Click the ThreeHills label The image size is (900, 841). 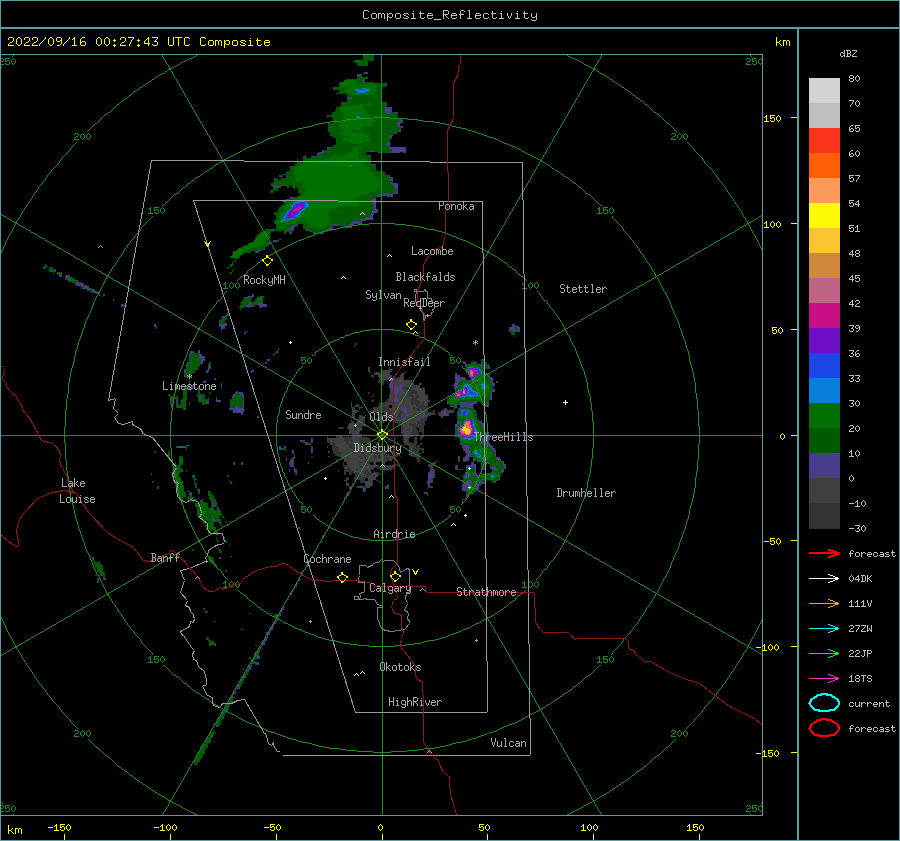pos(503,437)
